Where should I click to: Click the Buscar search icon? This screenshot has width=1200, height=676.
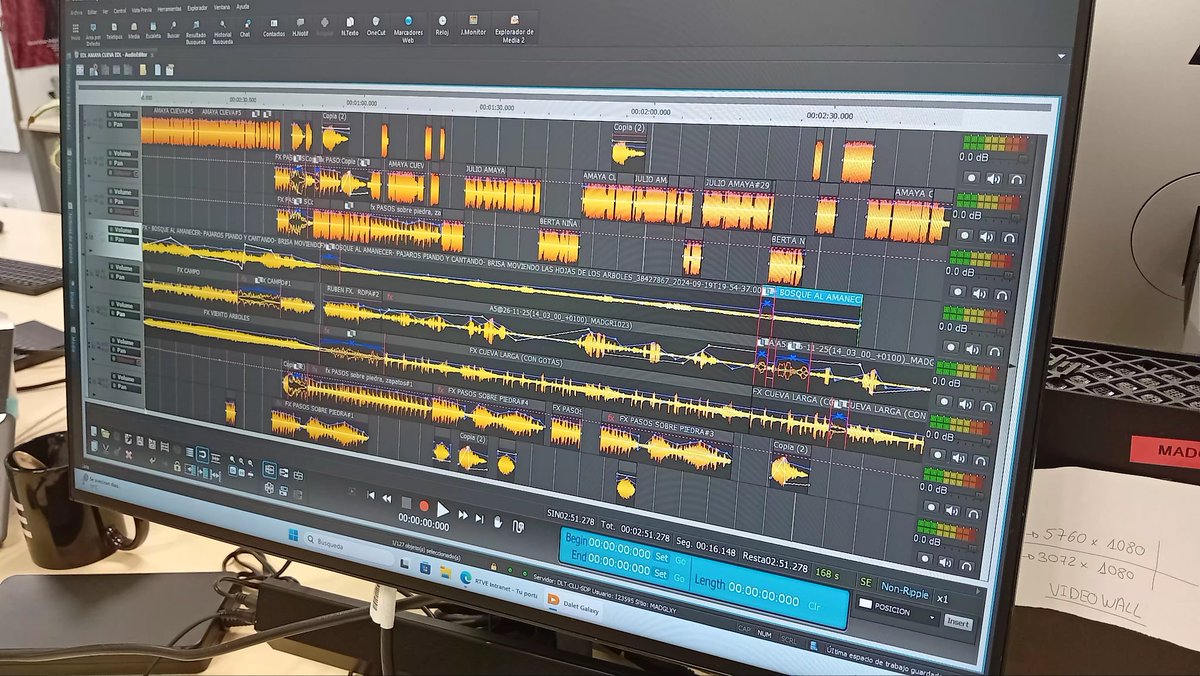173,27
